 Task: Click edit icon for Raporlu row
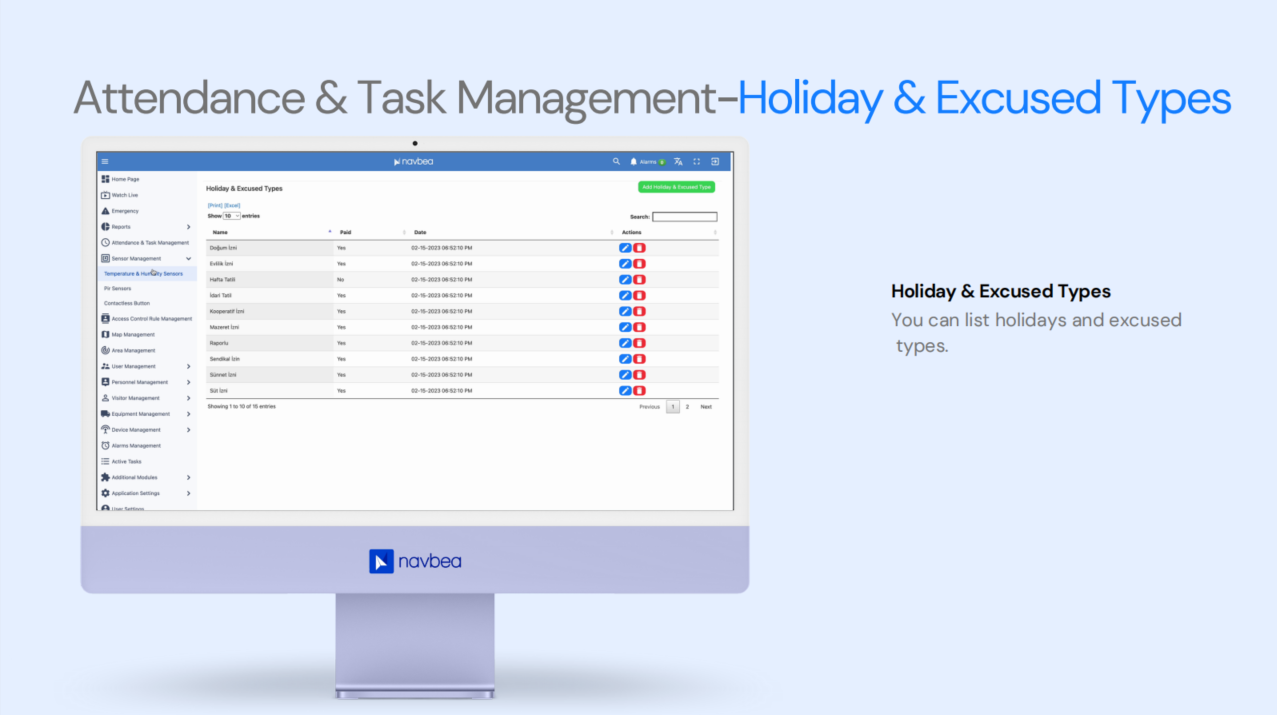pos(625,343)
